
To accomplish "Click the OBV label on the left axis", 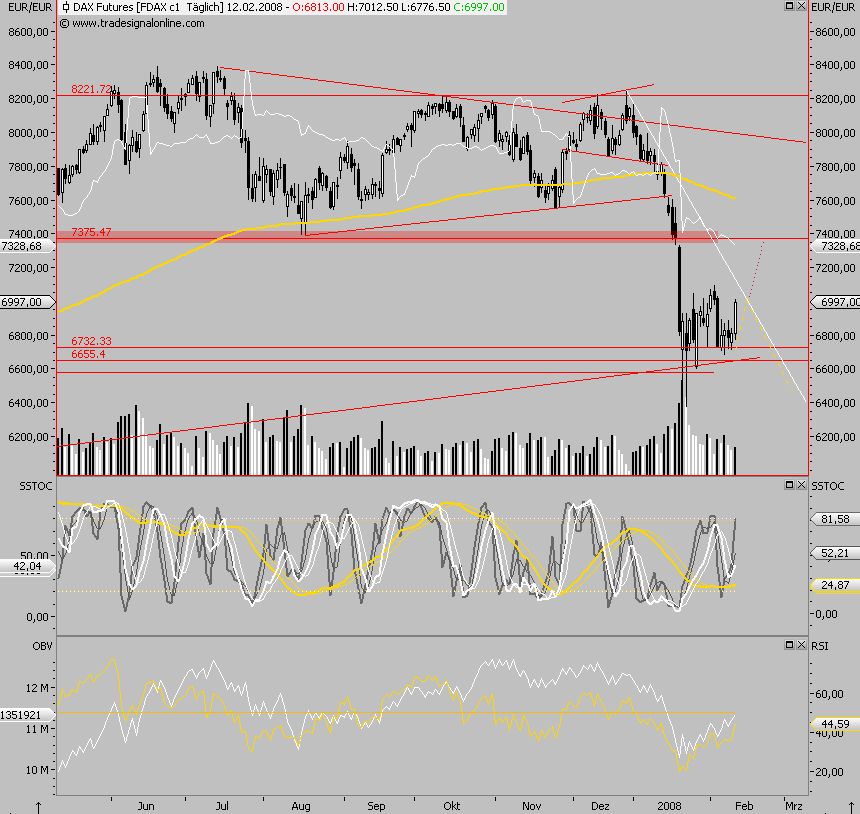I will click(42, 646).
